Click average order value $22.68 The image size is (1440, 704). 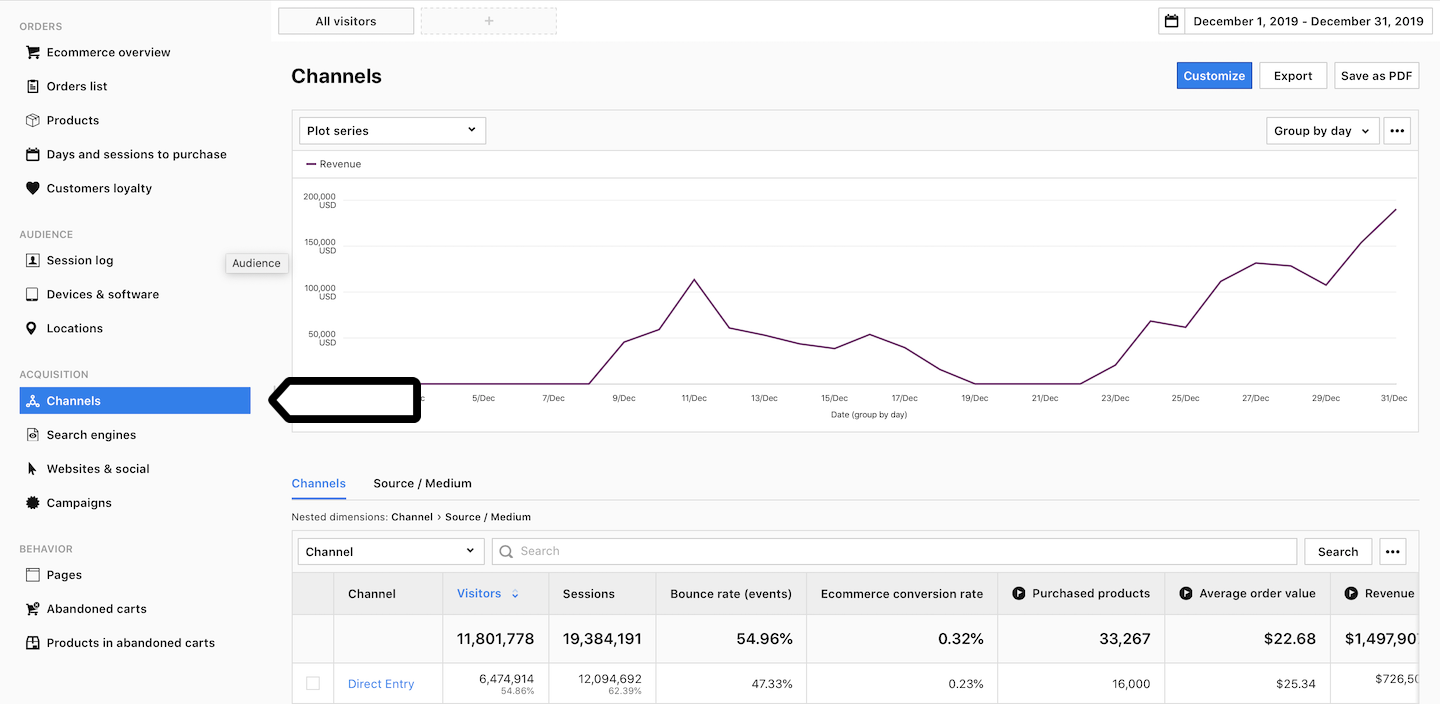pos(1291,638)
